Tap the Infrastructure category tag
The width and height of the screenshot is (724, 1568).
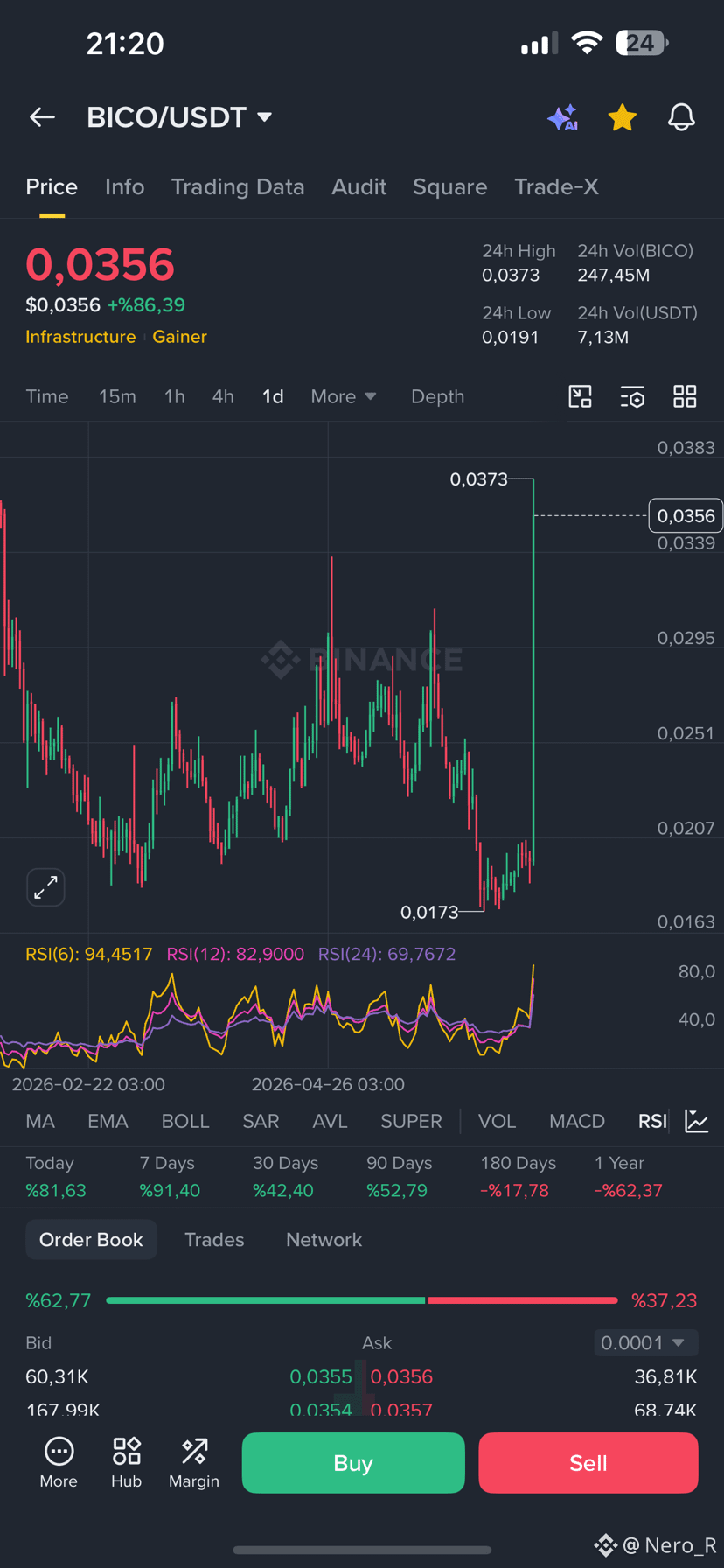point(80,337)
